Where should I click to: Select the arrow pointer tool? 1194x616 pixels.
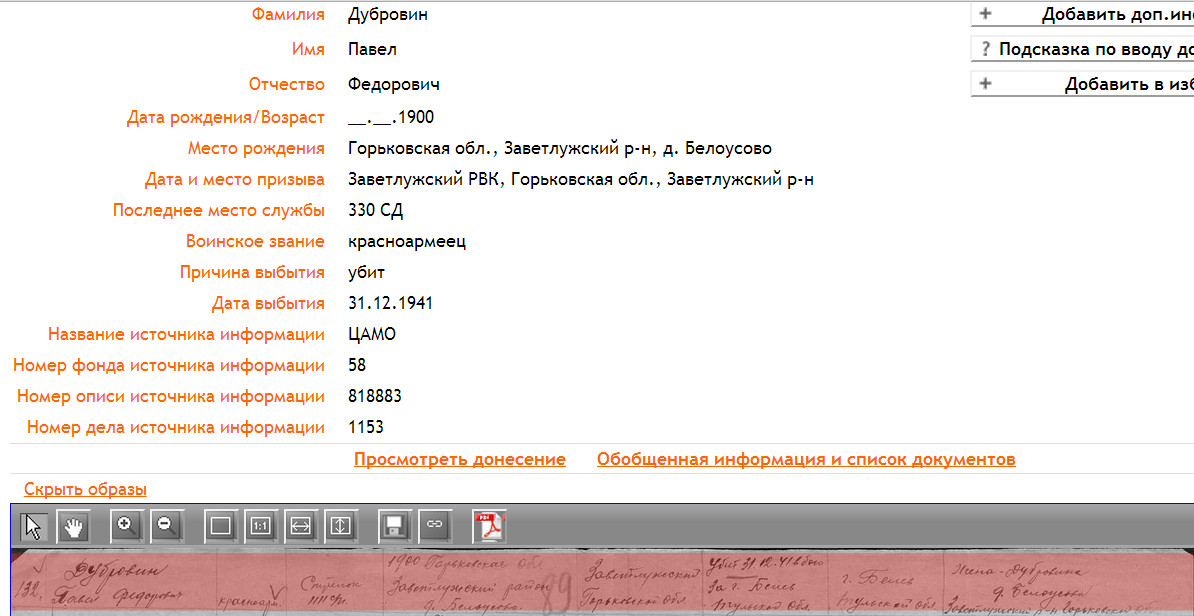click(35, 525)
